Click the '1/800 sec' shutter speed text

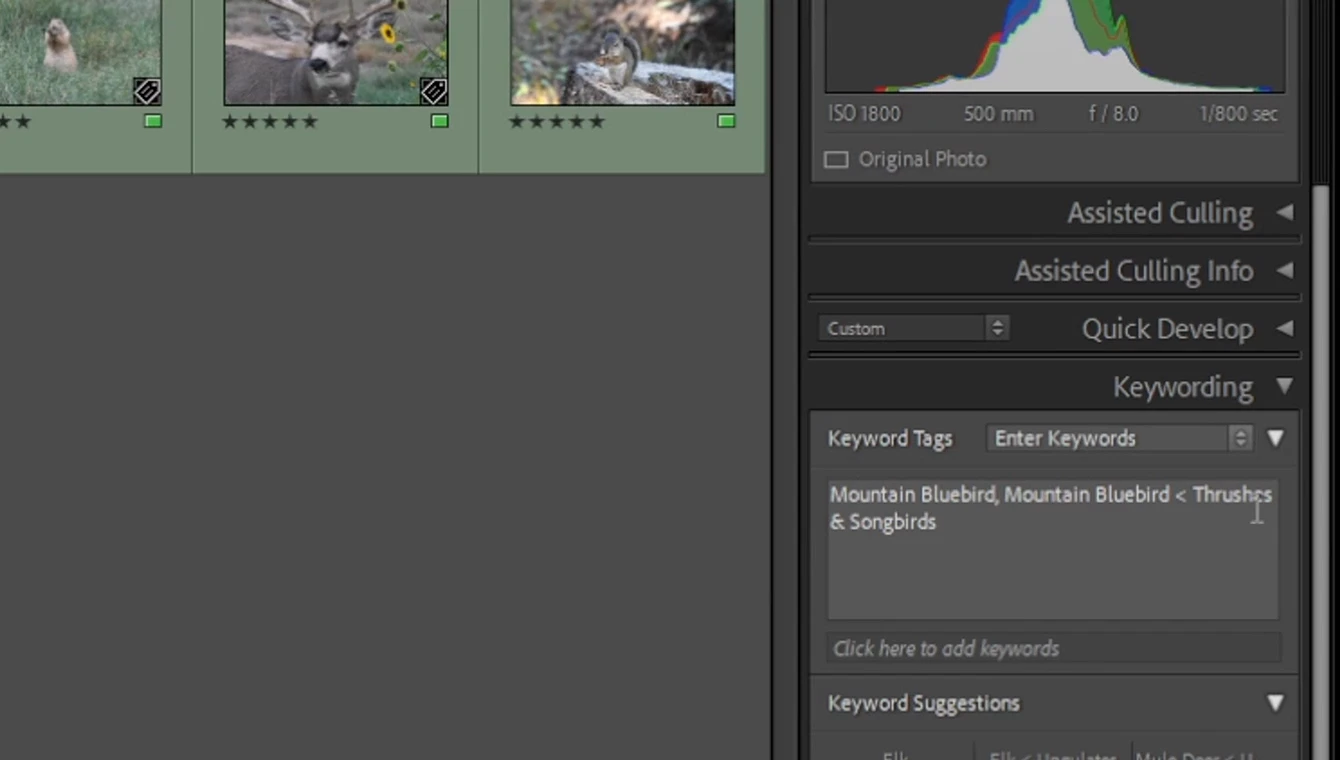pyautogui.click(x=1239, y=114)
